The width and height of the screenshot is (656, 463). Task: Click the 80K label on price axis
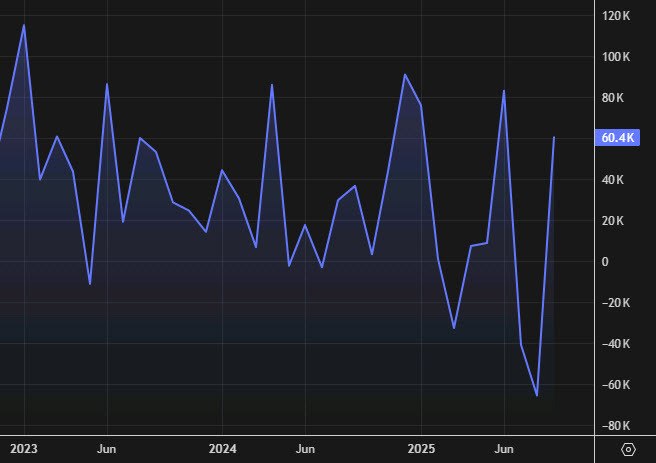(x=617, y=98)
